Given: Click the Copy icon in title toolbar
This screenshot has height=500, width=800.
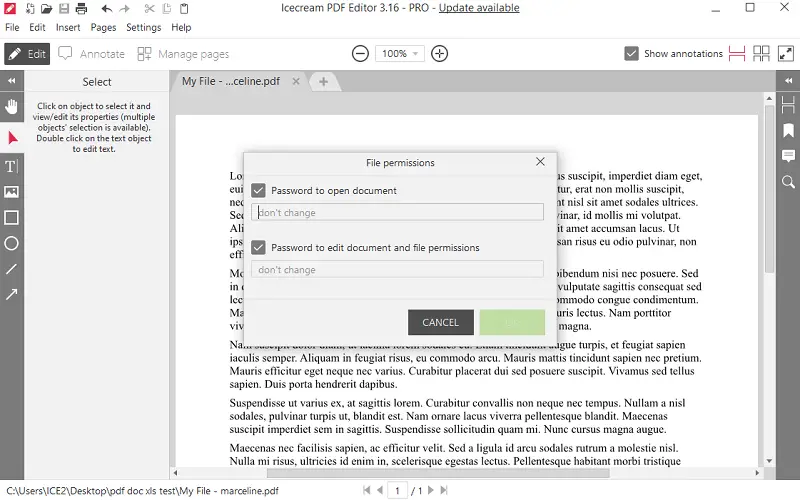Looking at the screenshot, I should (166, 8).
